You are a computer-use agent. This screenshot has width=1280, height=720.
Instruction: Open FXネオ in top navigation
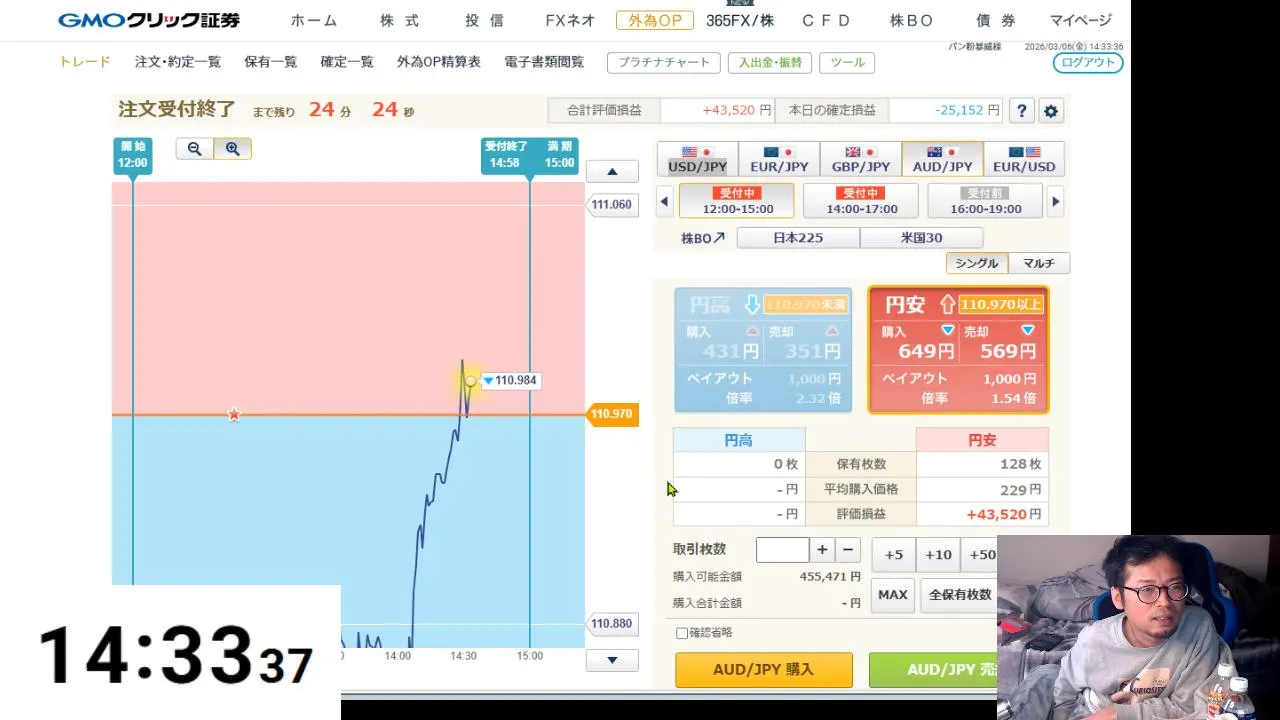[570, 21]
